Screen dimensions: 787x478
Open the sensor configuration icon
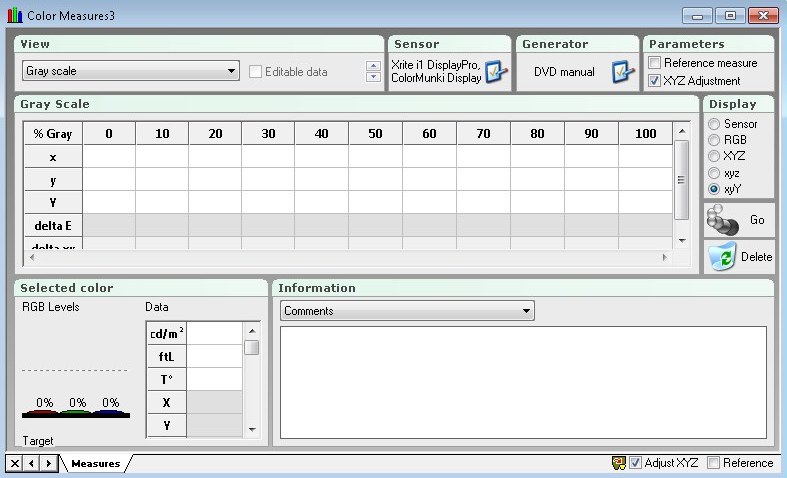[x=497, y=72]
